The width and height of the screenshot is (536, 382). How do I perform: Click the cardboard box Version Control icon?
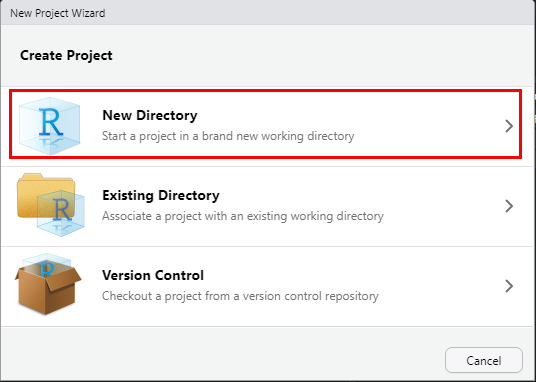tap(48, 284)
